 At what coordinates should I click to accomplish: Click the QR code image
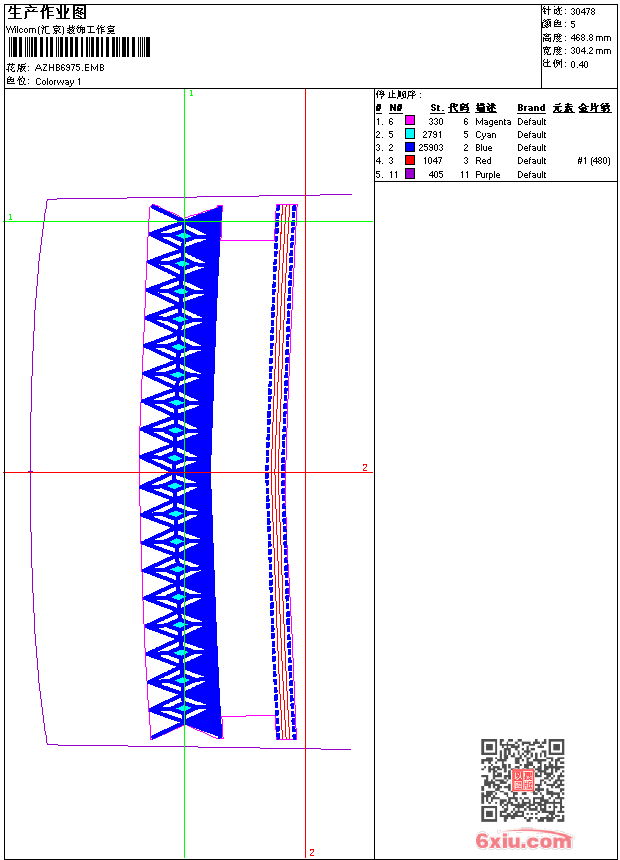click(522, 780)
